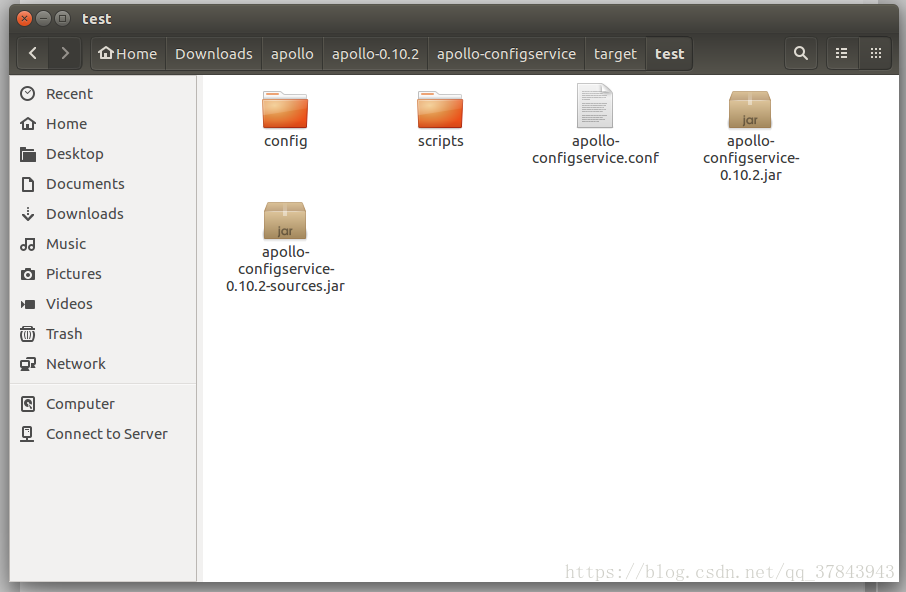The width and height of the screenshot is (906, 592).
Task: Jump to target in the path bar
Action: coord(615,54)
